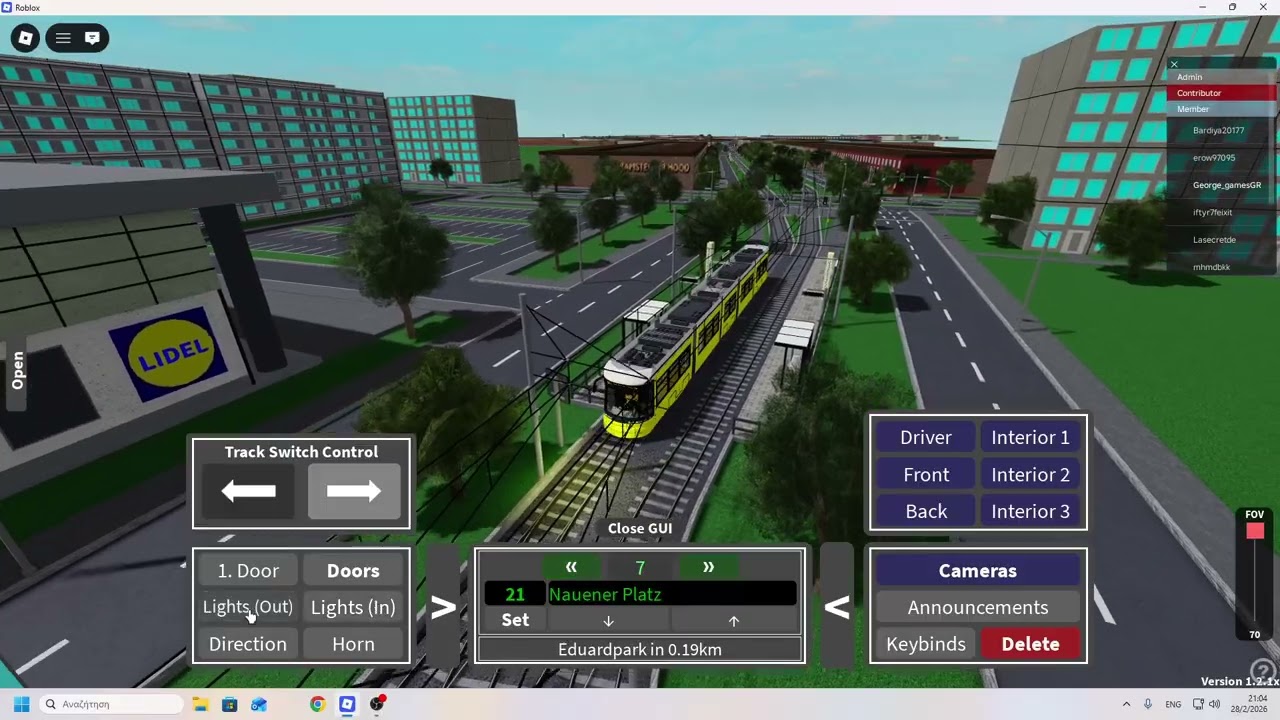Viewport: 1280px width, 720px height.
Task: Open Outlook from the taskbar
Action: coord(259,704)
